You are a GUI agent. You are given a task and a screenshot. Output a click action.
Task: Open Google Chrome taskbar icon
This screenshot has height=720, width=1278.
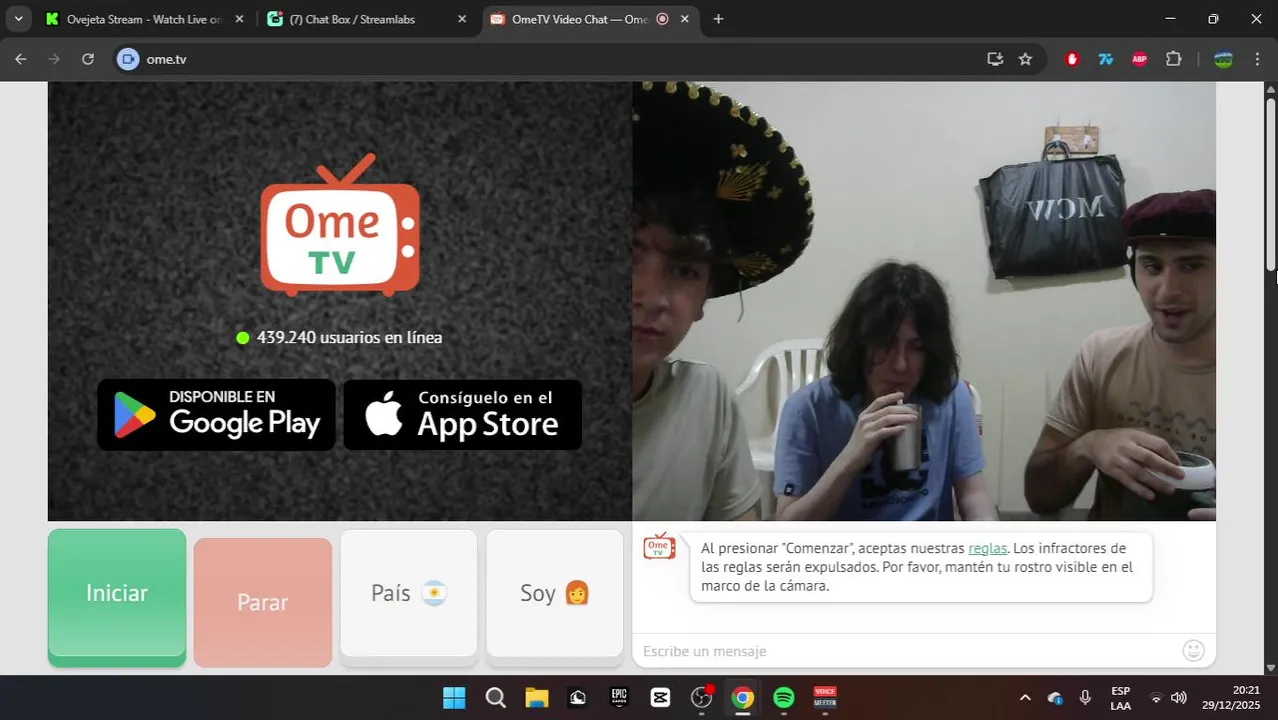(x=742, y=698)
